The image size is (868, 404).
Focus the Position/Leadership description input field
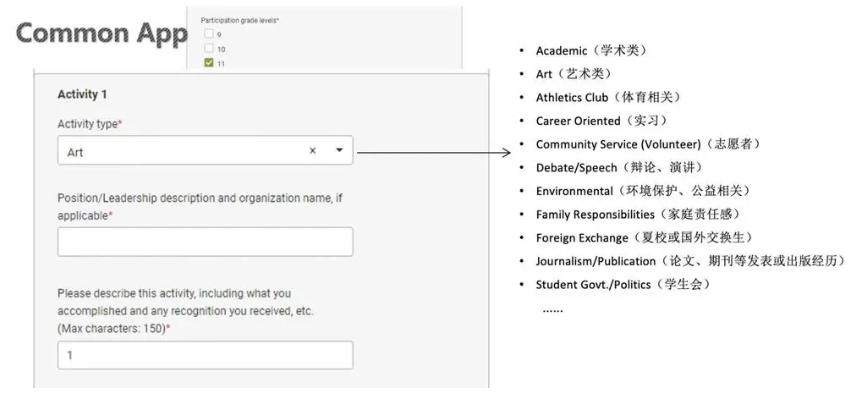[x=205, y=242]
